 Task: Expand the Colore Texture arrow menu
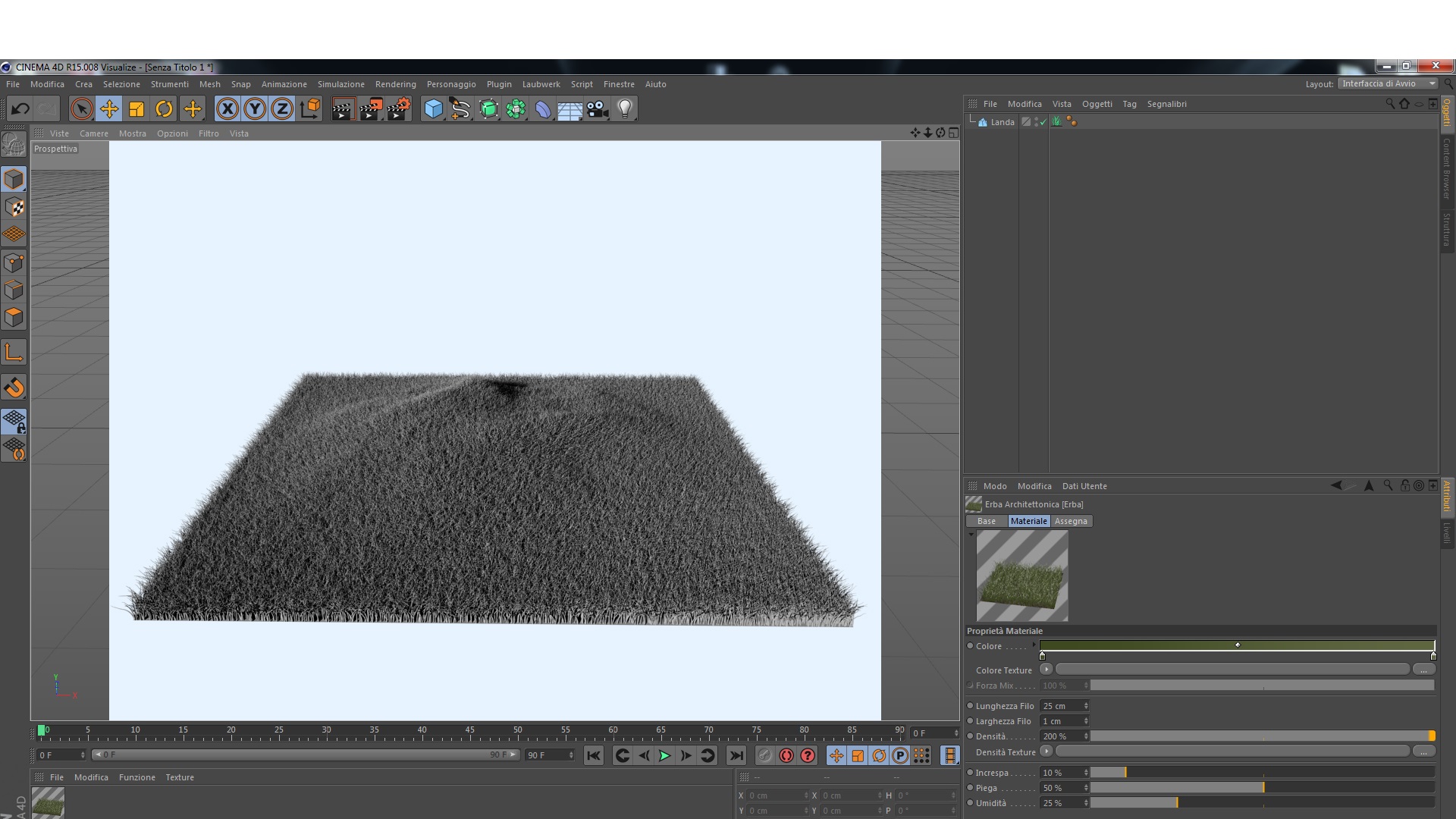(1046, 670)
